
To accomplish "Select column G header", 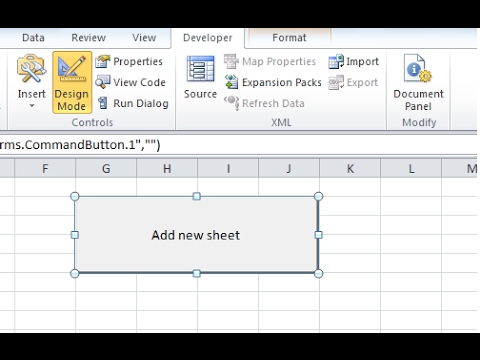I will (x=106, y=168).
